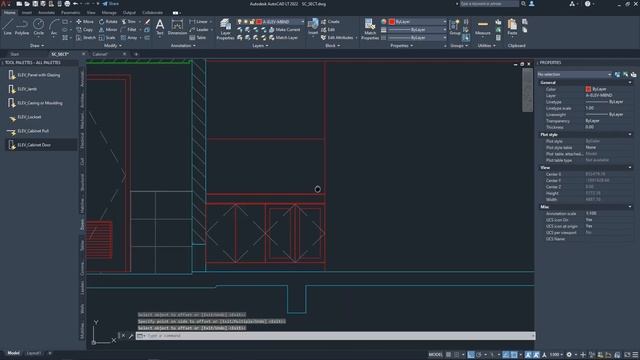The height and width of the screenshot is (360, 640).
Task: Open the View ribbon tab
Action: (x=91, y=13)
